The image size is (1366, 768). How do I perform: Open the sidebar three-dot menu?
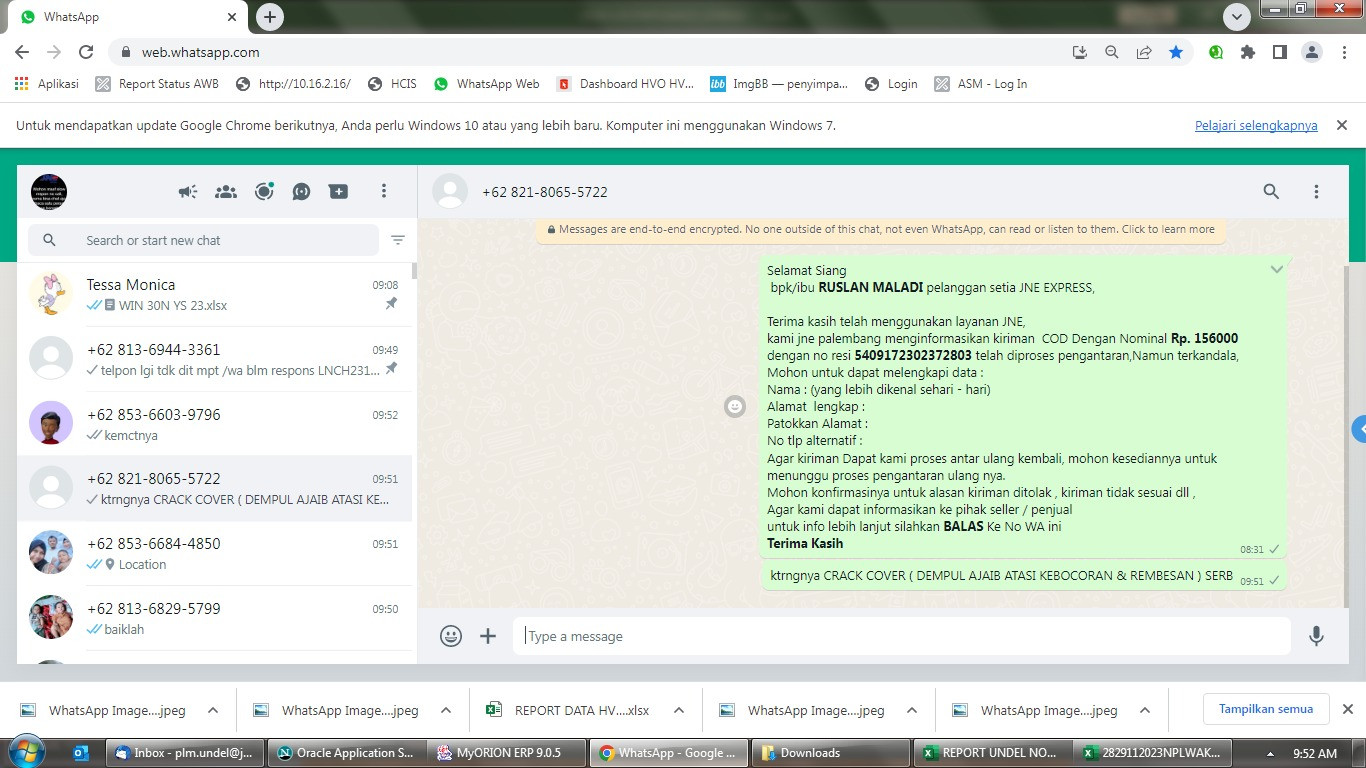384,191
